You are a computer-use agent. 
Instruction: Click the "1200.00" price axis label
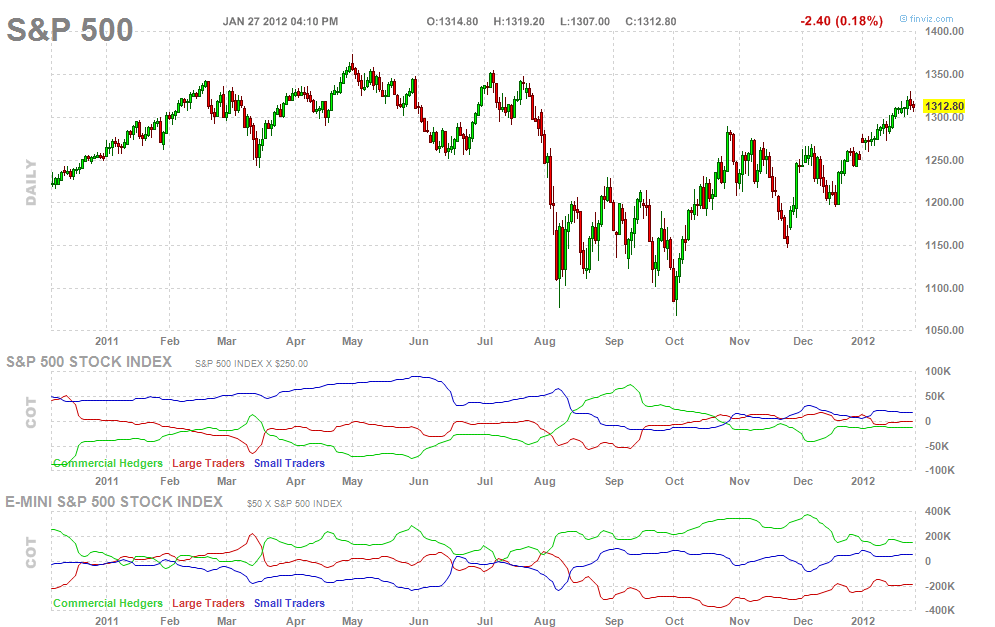944,202
